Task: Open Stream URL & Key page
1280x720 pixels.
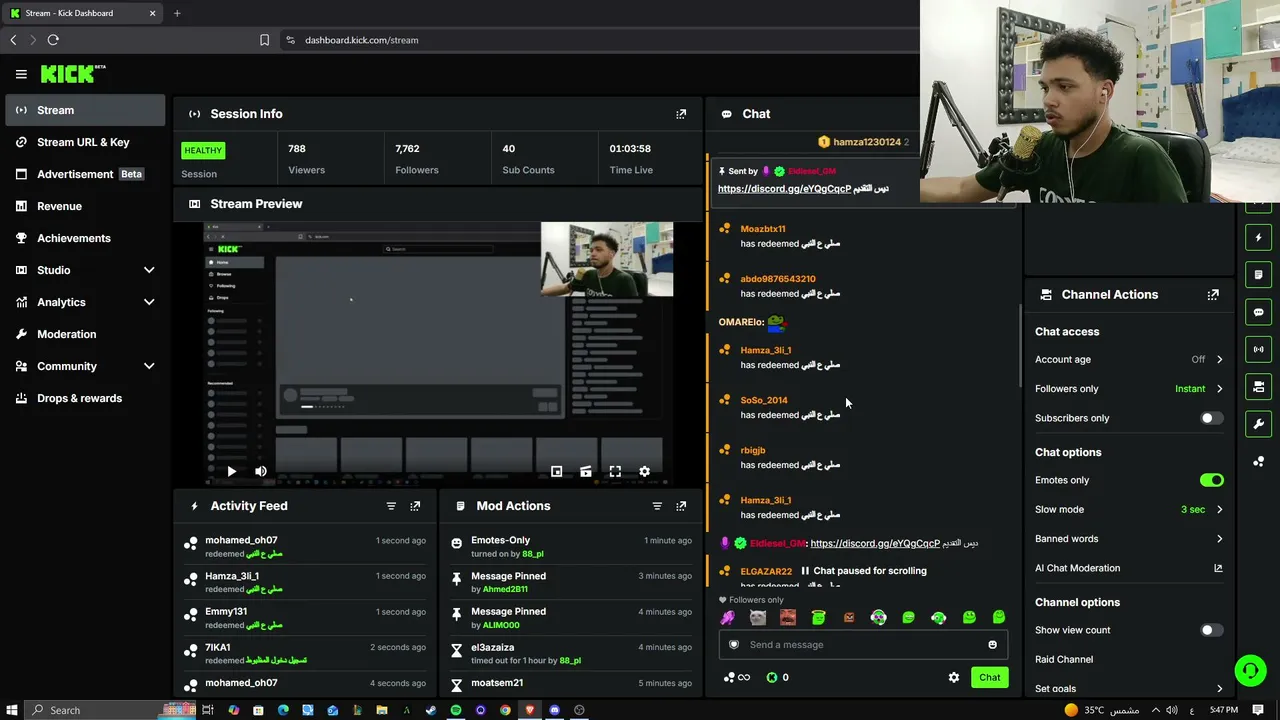Action: (85, 142)
